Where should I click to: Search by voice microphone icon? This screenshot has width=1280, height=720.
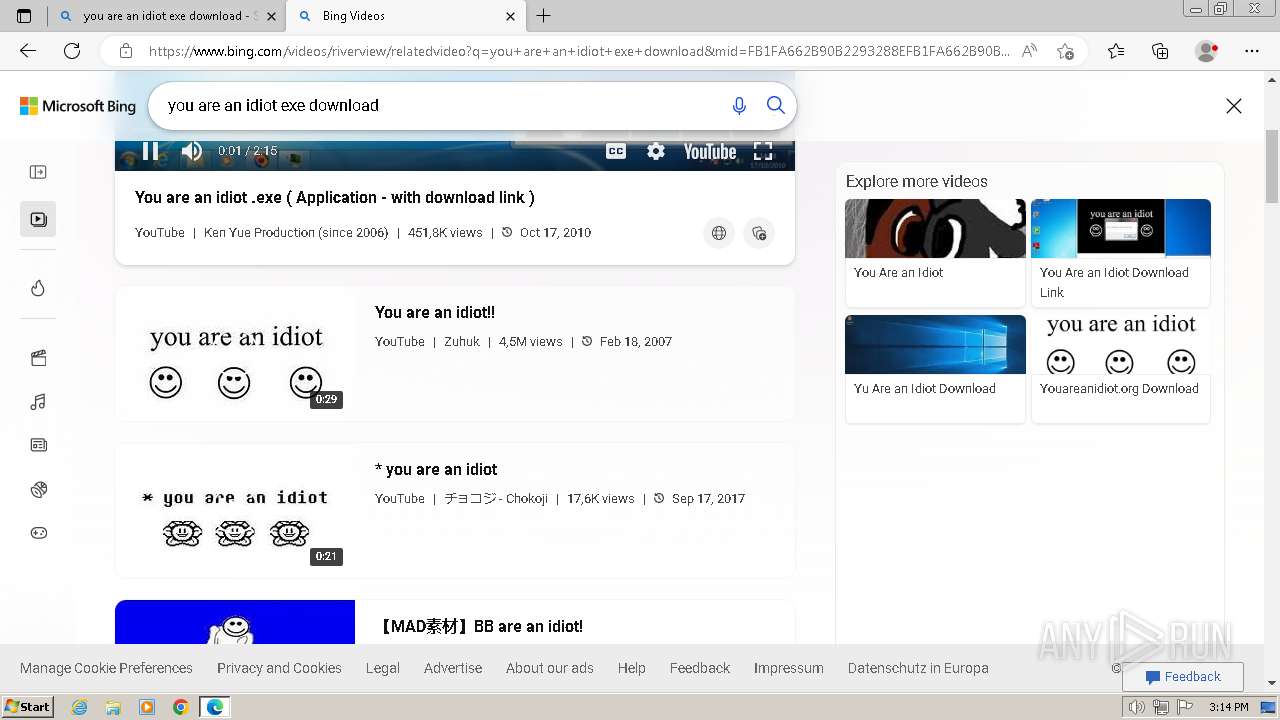pos(739,105)
